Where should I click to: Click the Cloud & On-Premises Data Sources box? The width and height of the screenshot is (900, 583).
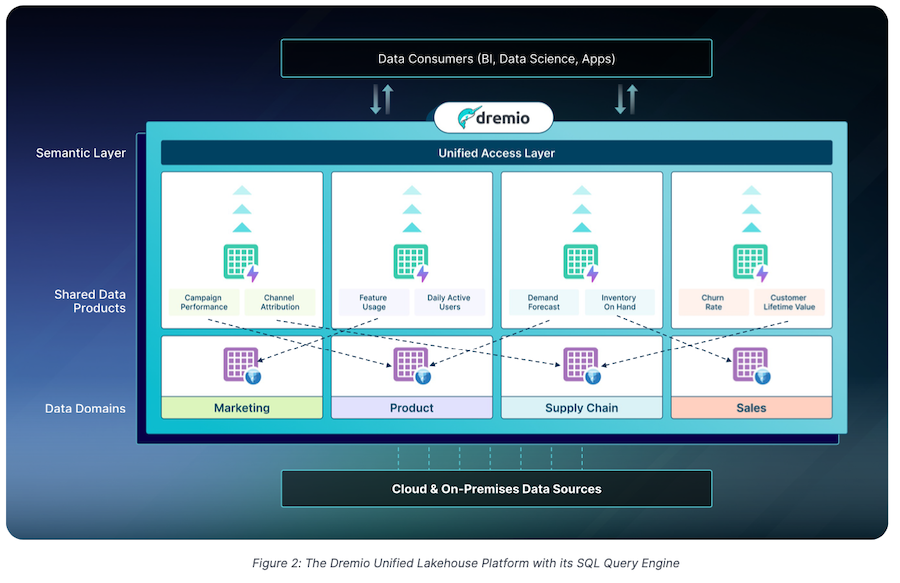pyautogui.click(x=496, y=489)
